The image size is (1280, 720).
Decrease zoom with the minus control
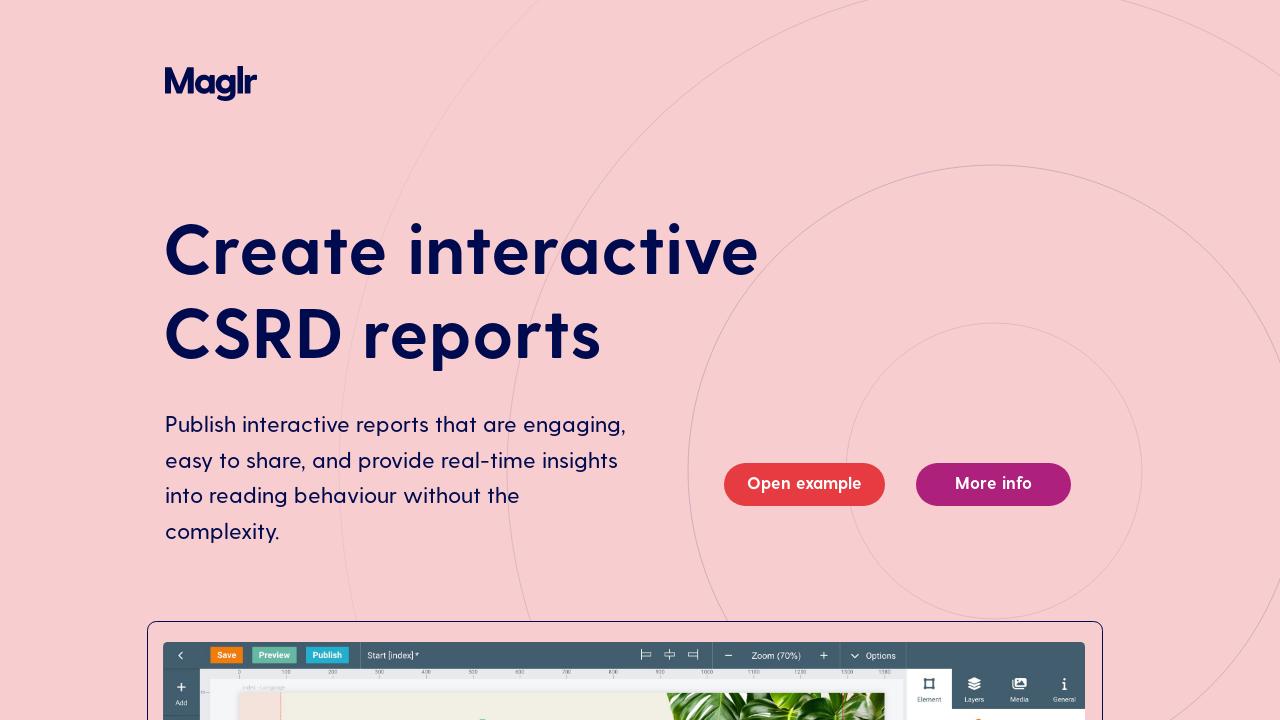point(728,655)
